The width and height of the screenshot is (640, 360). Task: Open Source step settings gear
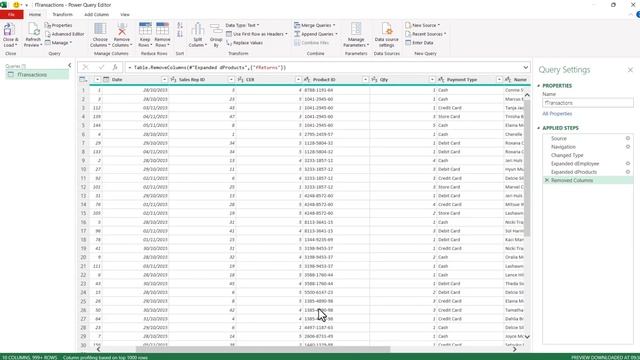628,138
